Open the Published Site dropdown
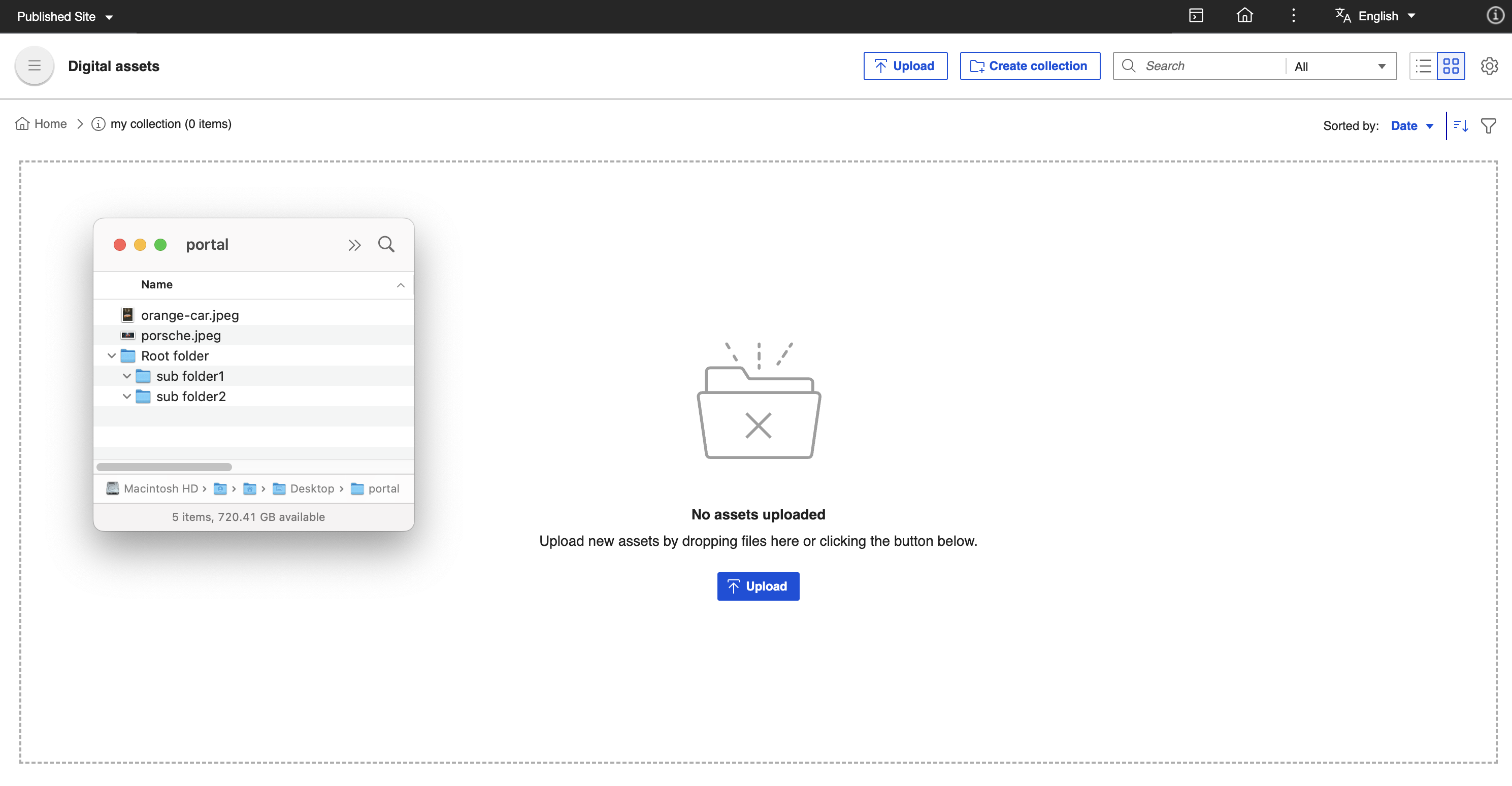This screenshot has height=786, width=1512. pyautogui.click(x=64, y=16)
